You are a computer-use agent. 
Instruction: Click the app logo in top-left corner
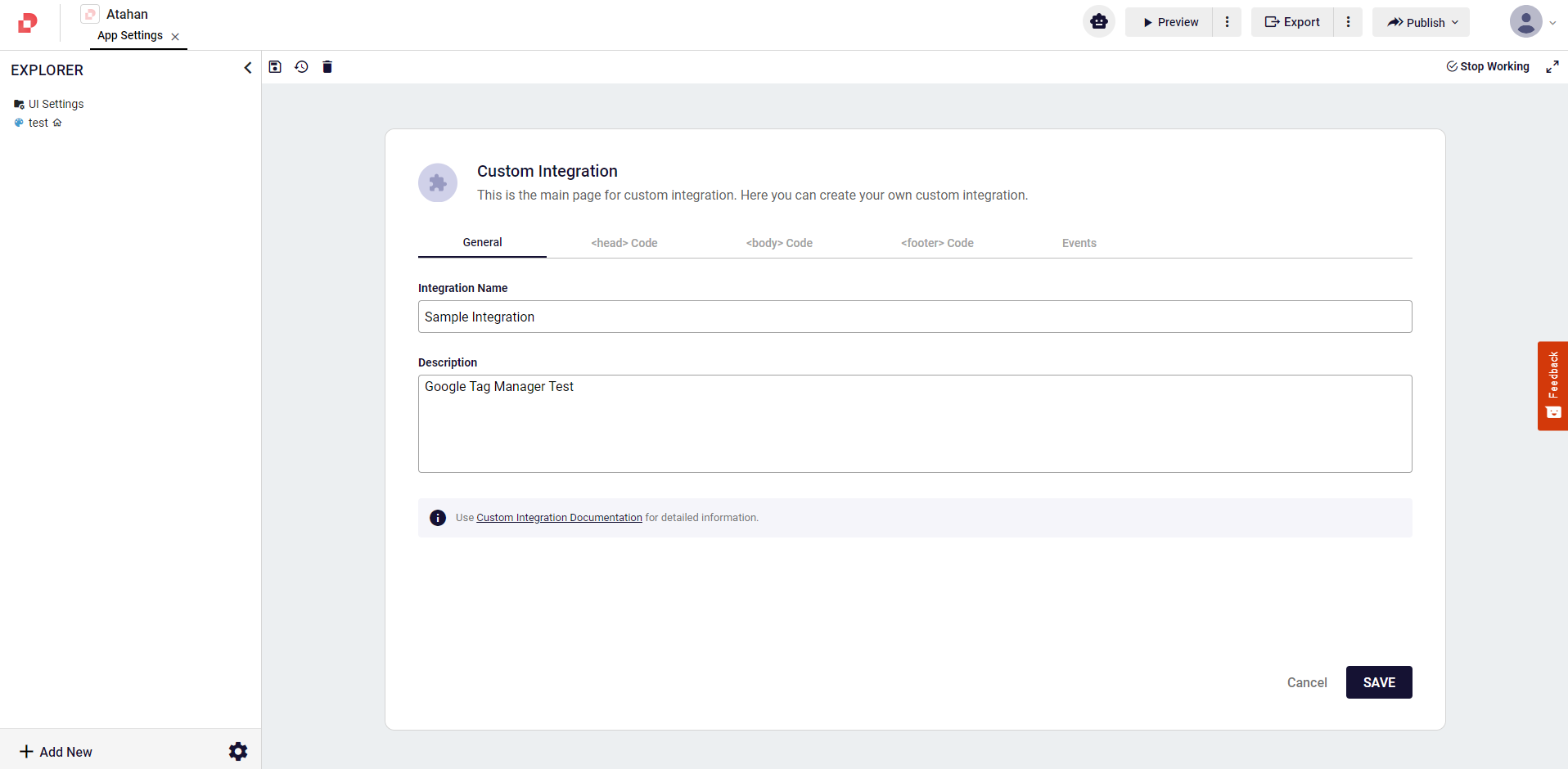(28, 23)
